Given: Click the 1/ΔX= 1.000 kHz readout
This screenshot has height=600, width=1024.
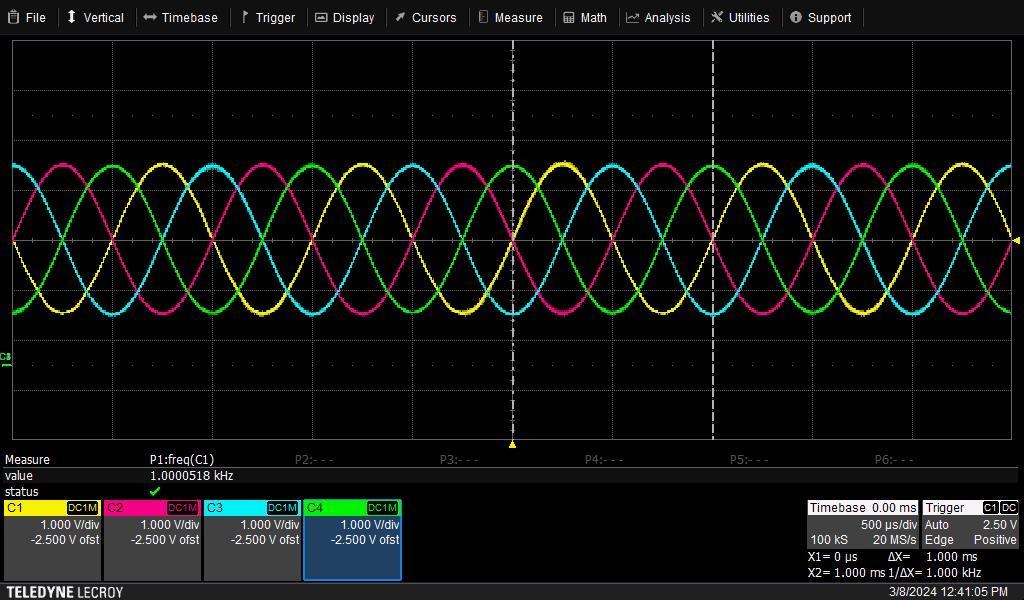Looking at the screenshot, I should coord(935,573).
